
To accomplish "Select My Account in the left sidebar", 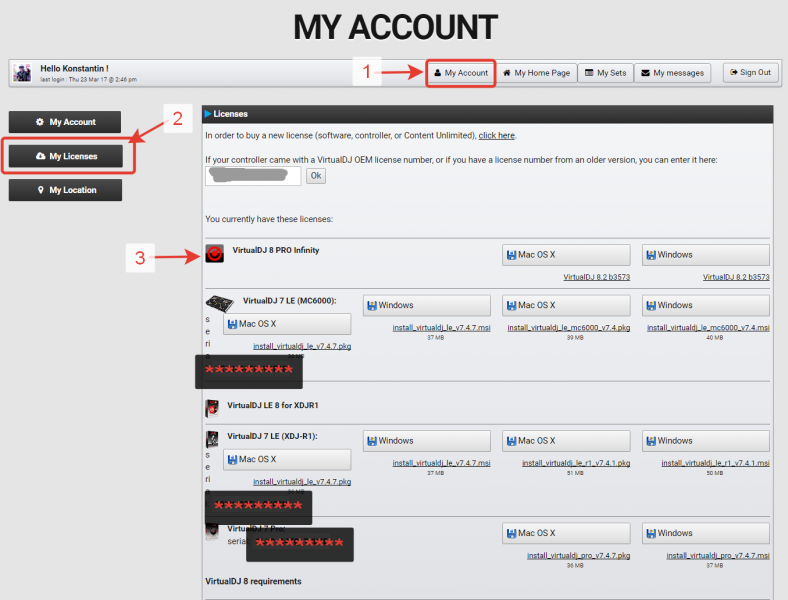I will (x=65, y=122).
